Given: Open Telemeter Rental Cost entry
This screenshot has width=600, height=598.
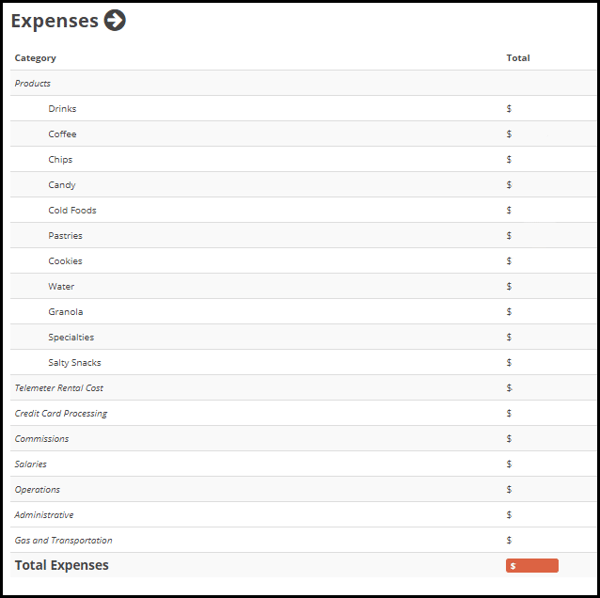Looking at the screenshot, I should pos(303,388).
